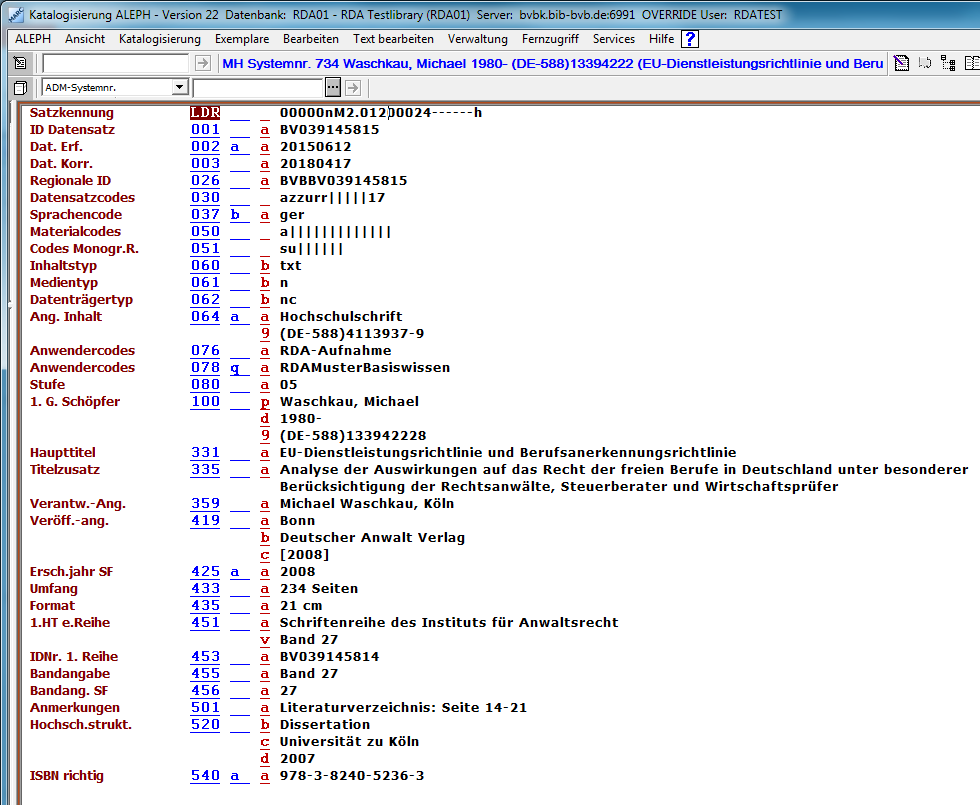
Task: Click the ALEPH application icon in title bar
Action: click(14, 13)
